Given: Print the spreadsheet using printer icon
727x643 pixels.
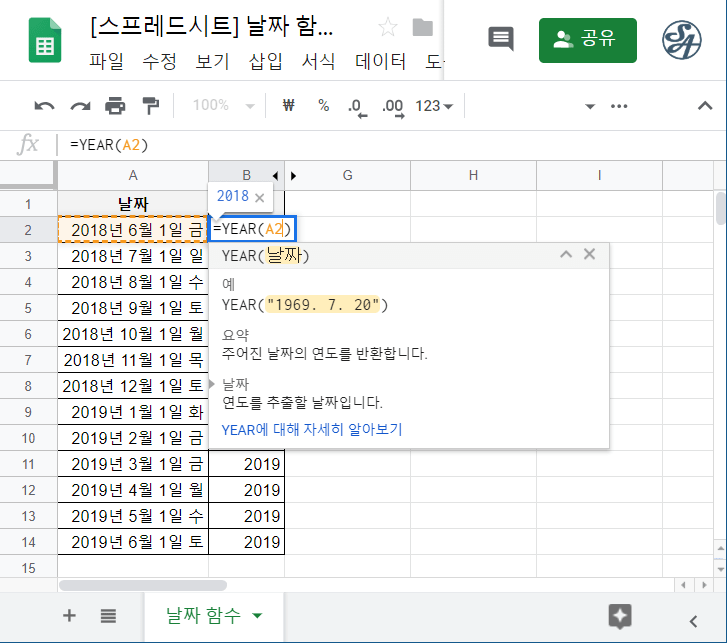Looking at the screenshot, I should pyautogui.click(x=115, y=106).
